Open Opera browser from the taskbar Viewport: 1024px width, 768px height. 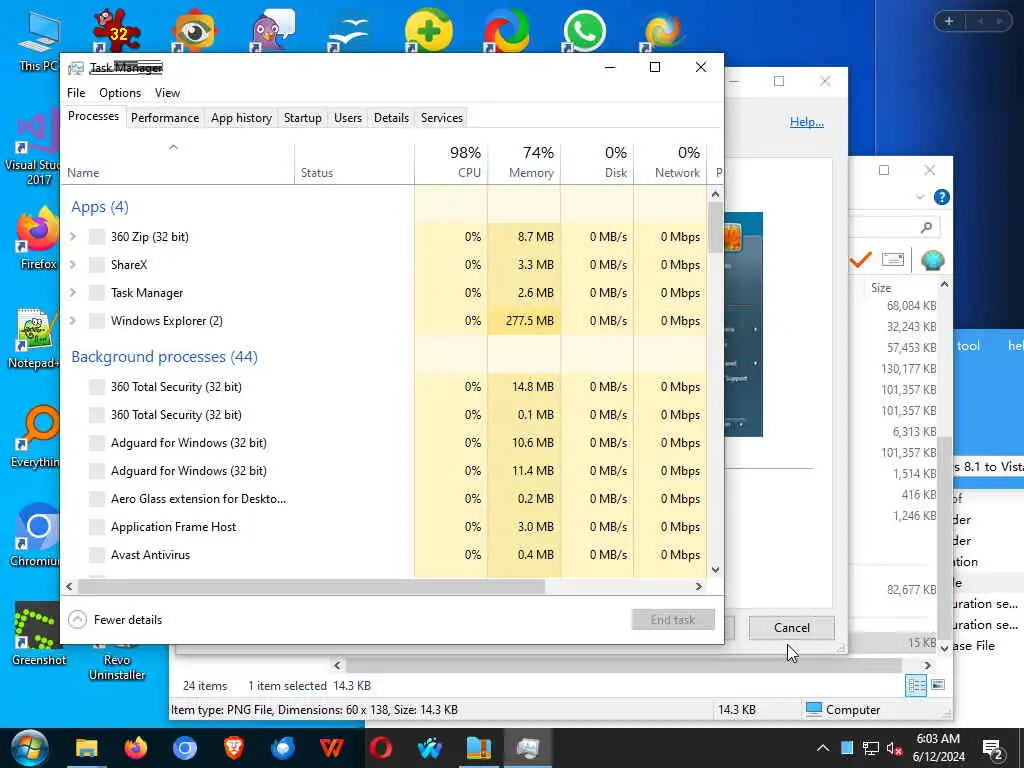[381, 748]
